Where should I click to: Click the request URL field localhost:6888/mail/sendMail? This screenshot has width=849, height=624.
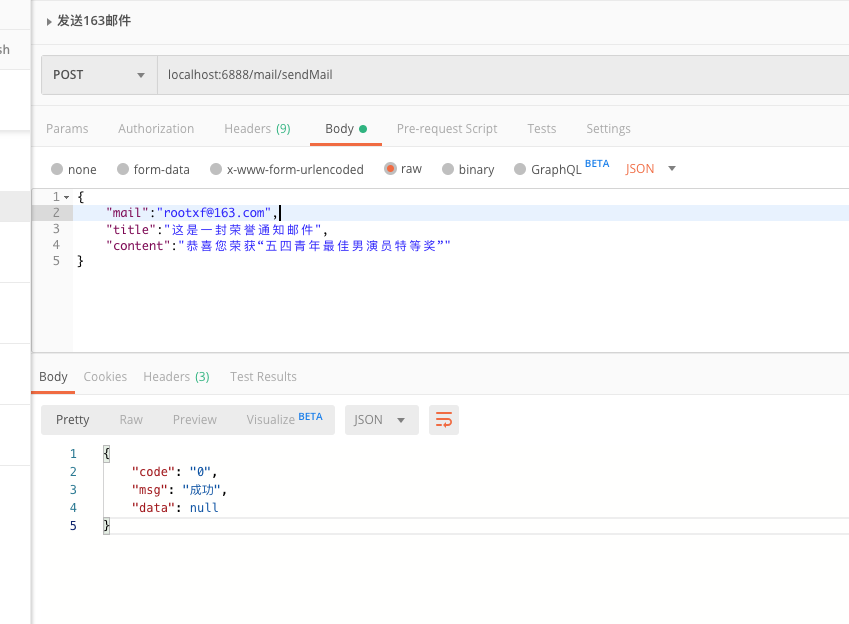[x=503, y=75]
